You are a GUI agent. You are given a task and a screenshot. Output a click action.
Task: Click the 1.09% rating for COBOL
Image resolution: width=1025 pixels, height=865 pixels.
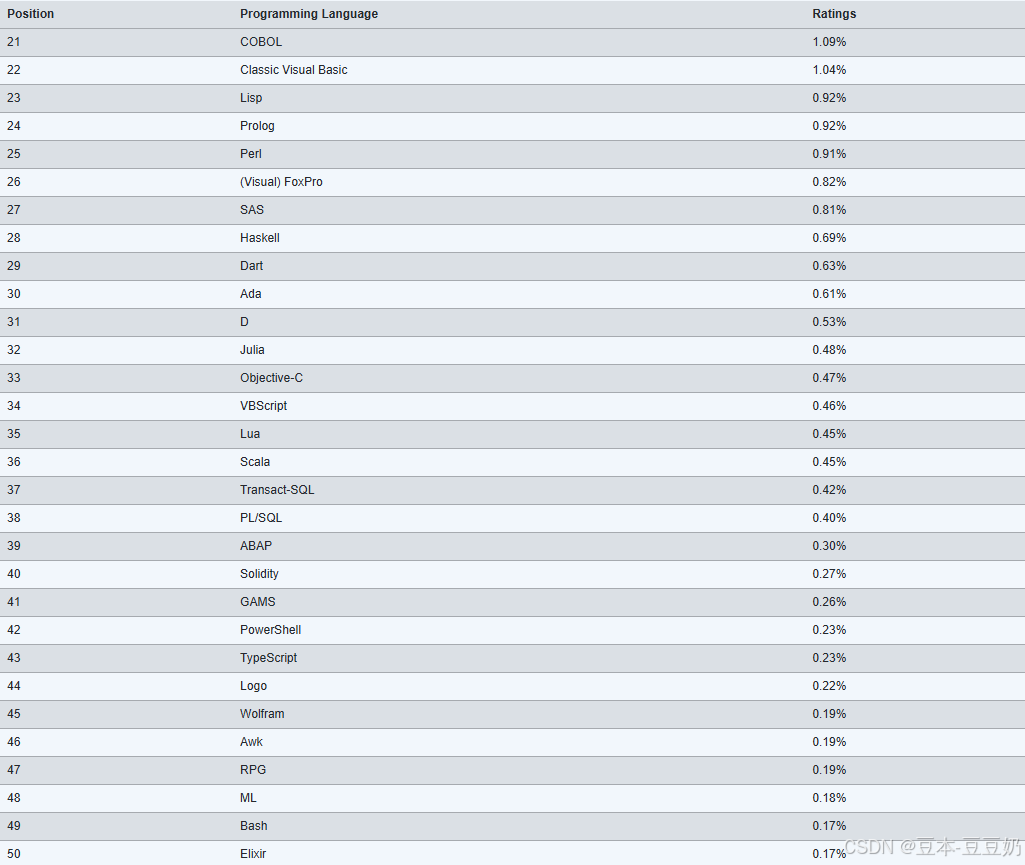coord(829,42)
